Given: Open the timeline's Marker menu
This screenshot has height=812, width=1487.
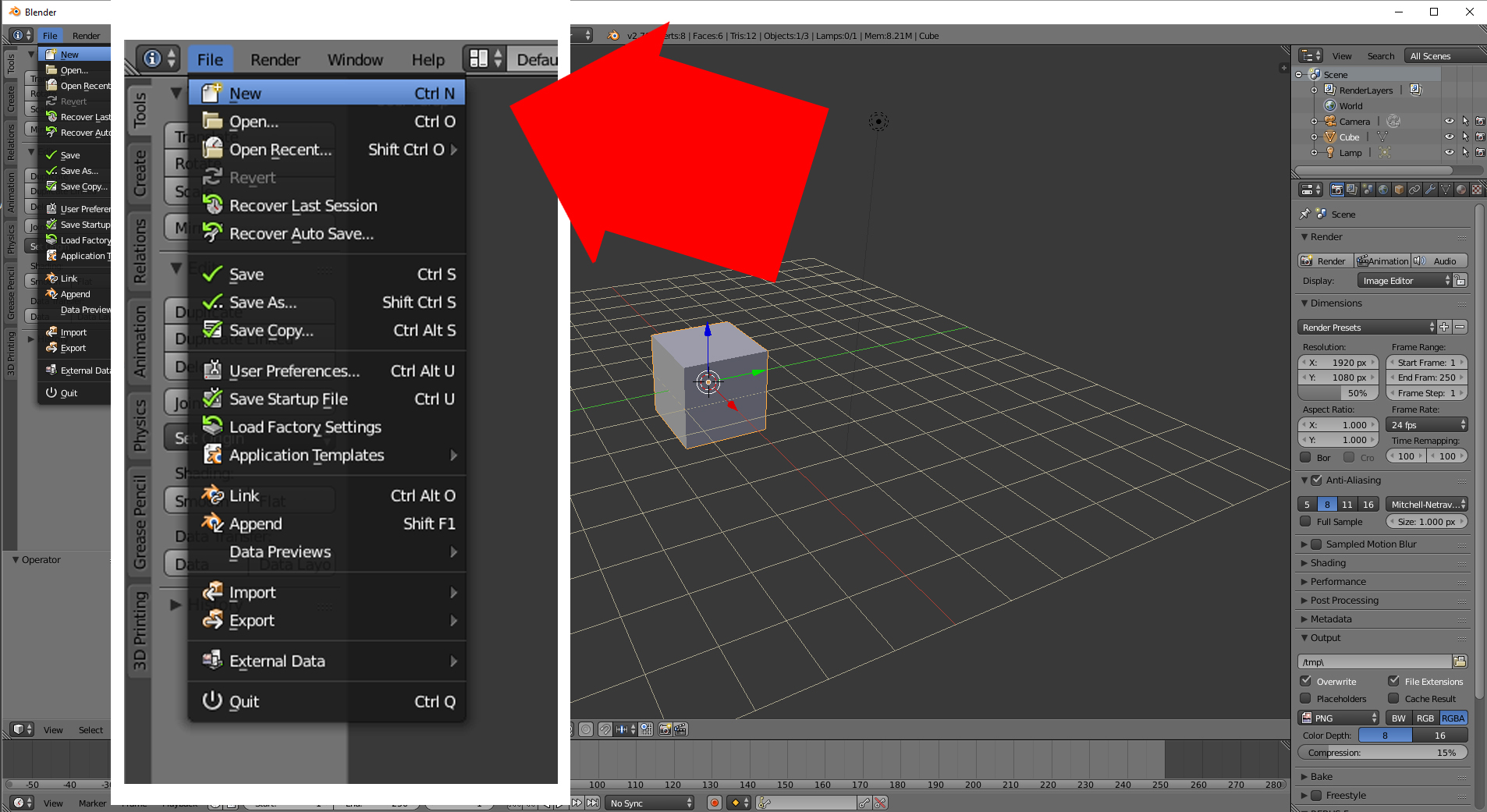Looking at the screenshot, I should pyautogui.click(x=92, y=803).
